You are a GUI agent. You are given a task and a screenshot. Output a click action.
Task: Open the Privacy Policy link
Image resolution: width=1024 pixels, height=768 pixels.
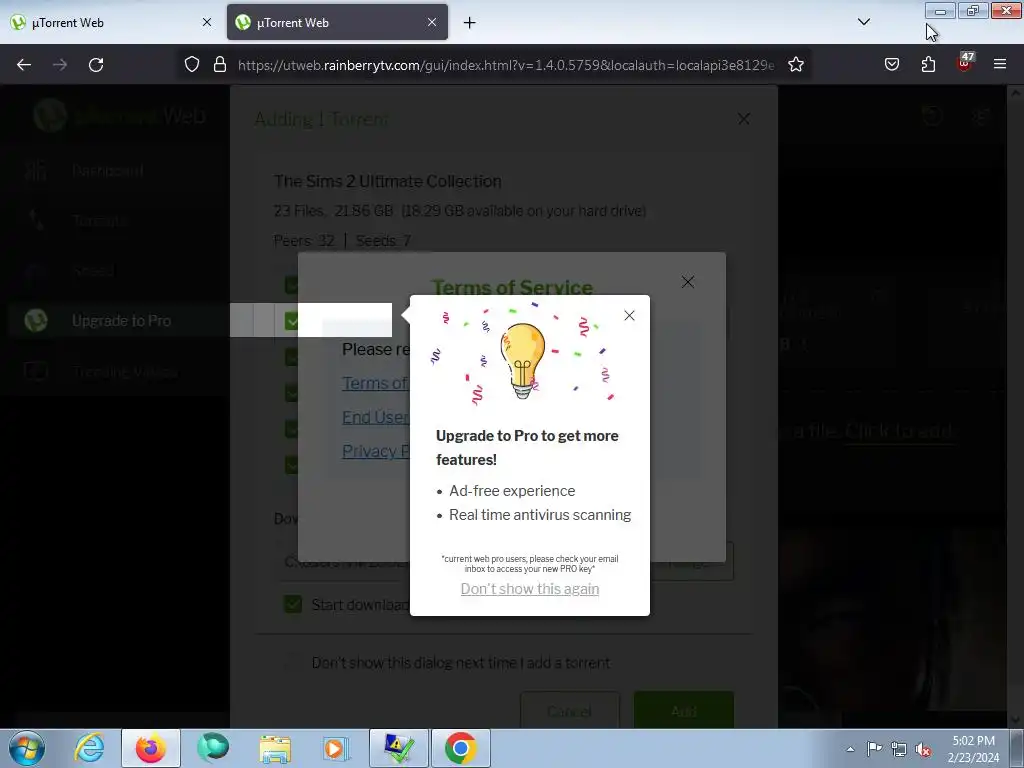point(376,451)
